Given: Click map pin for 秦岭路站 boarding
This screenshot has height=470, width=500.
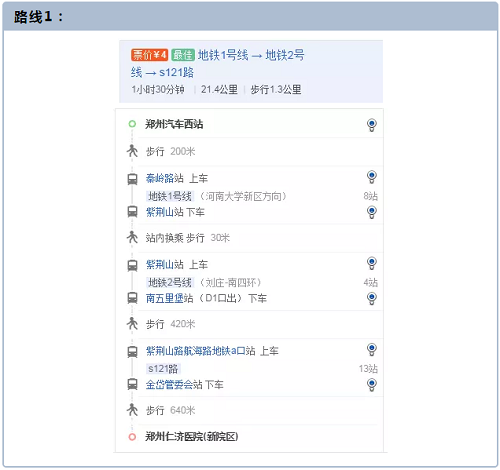Looking at the screenshot, I should coord(372,177).
